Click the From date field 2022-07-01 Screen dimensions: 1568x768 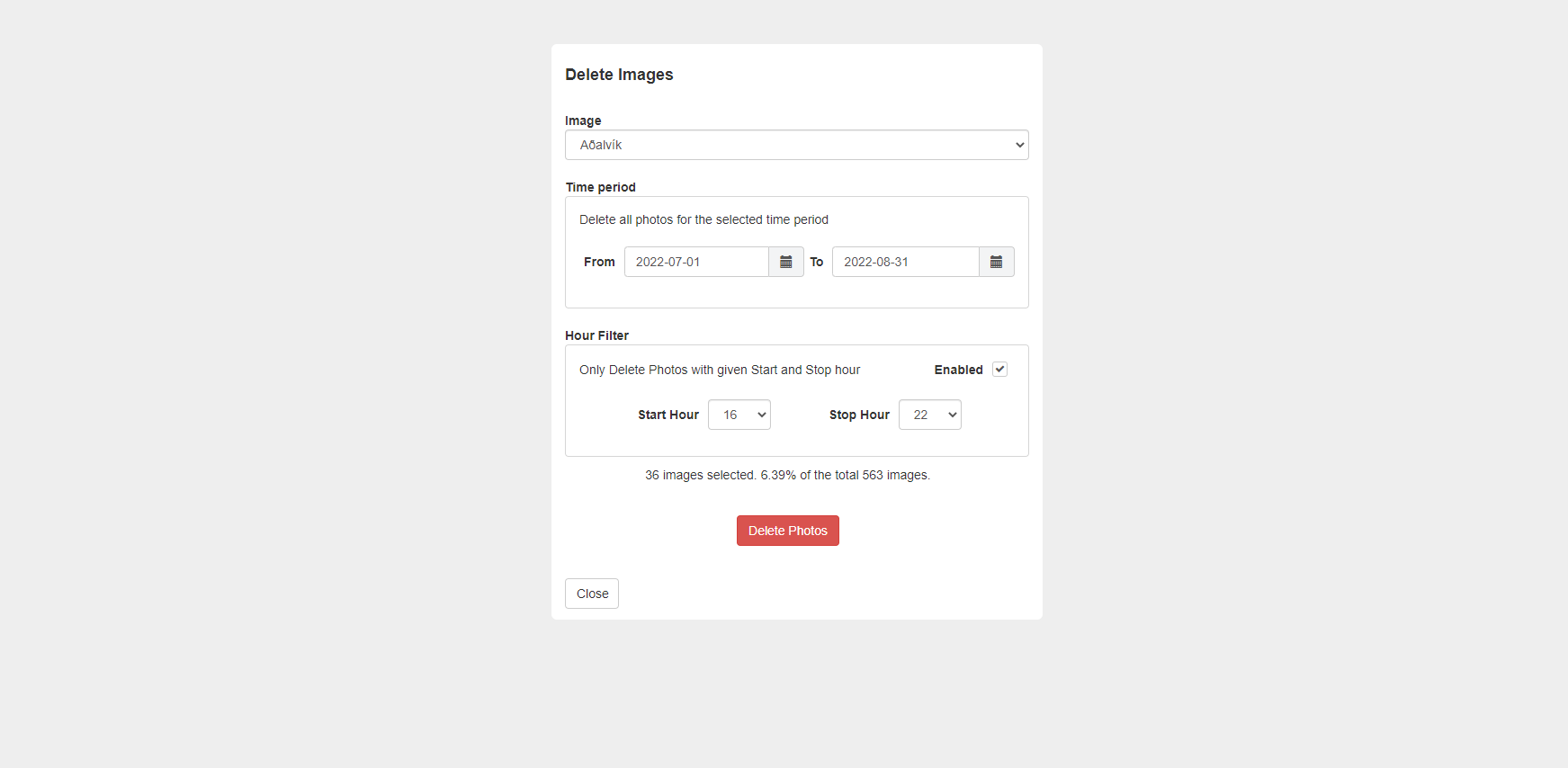point(697,262)
